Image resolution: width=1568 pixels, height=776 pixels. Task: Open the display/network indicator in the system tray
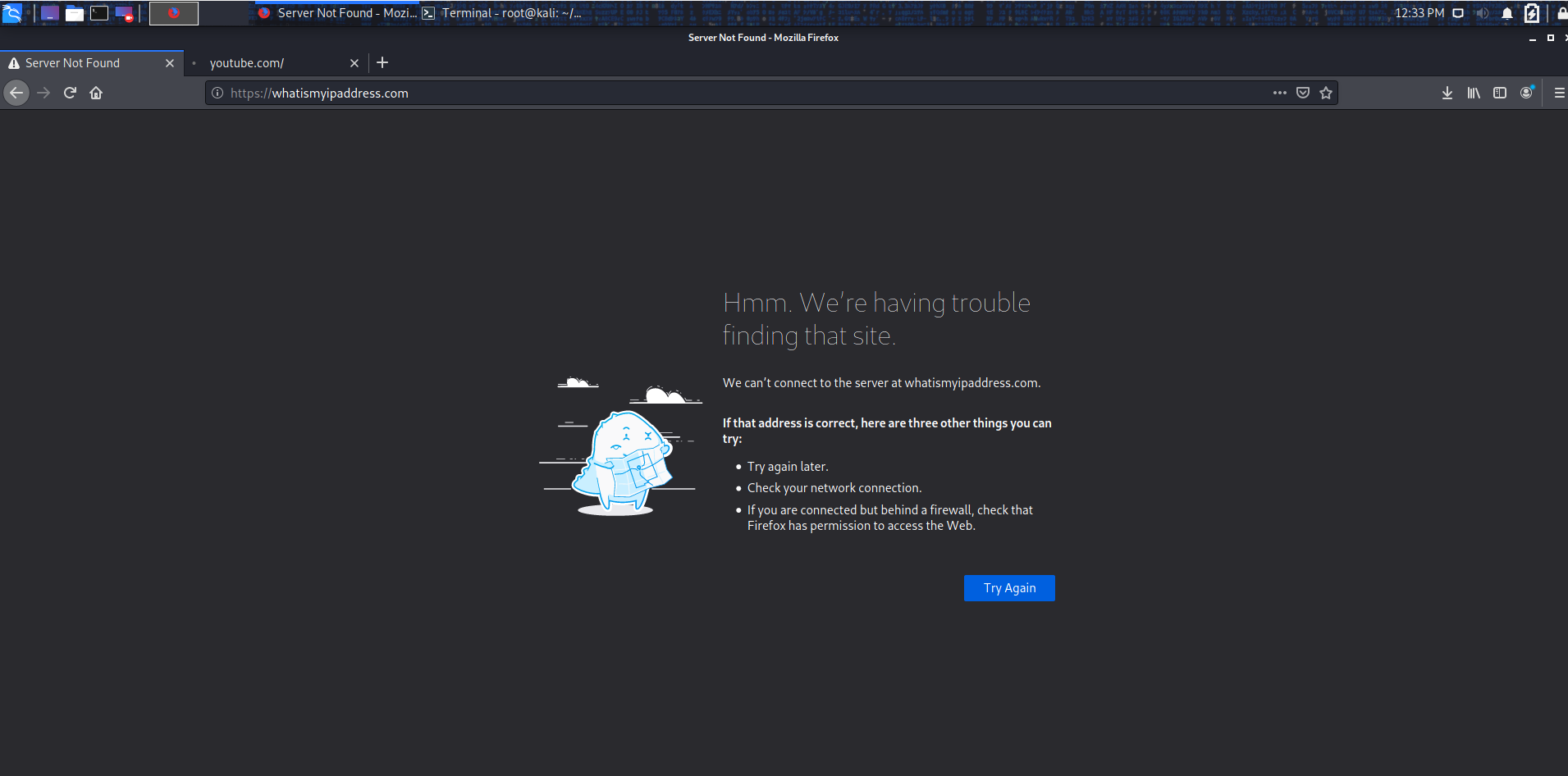1458,13
